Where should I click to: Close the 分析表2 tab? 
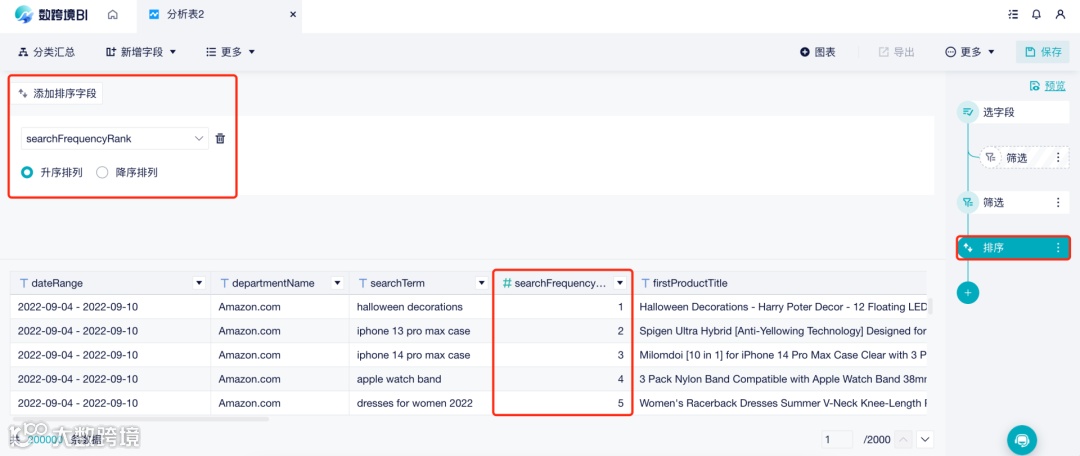pos(293,14)
